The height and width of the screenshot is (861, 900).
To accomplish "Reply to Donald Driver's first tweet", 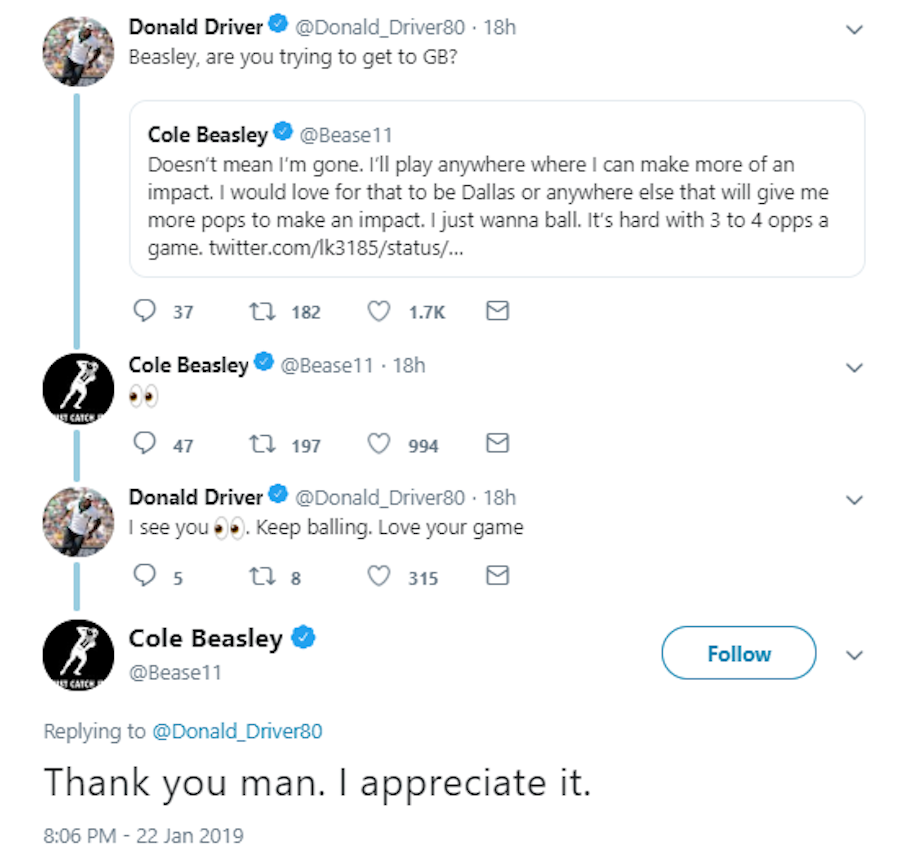I will [x=146, y=312].
